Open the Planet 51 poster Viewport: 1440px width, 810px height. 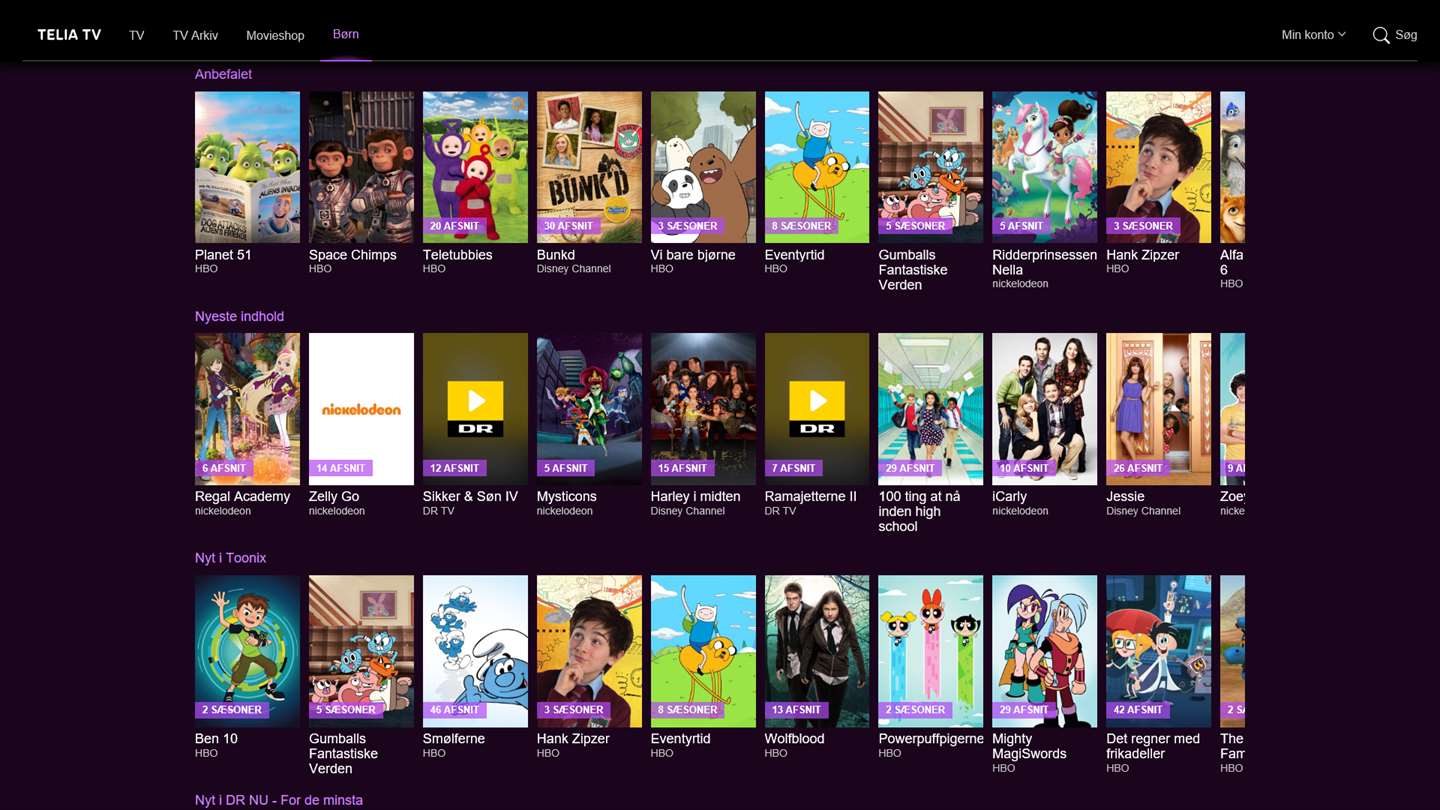[247, 167]
